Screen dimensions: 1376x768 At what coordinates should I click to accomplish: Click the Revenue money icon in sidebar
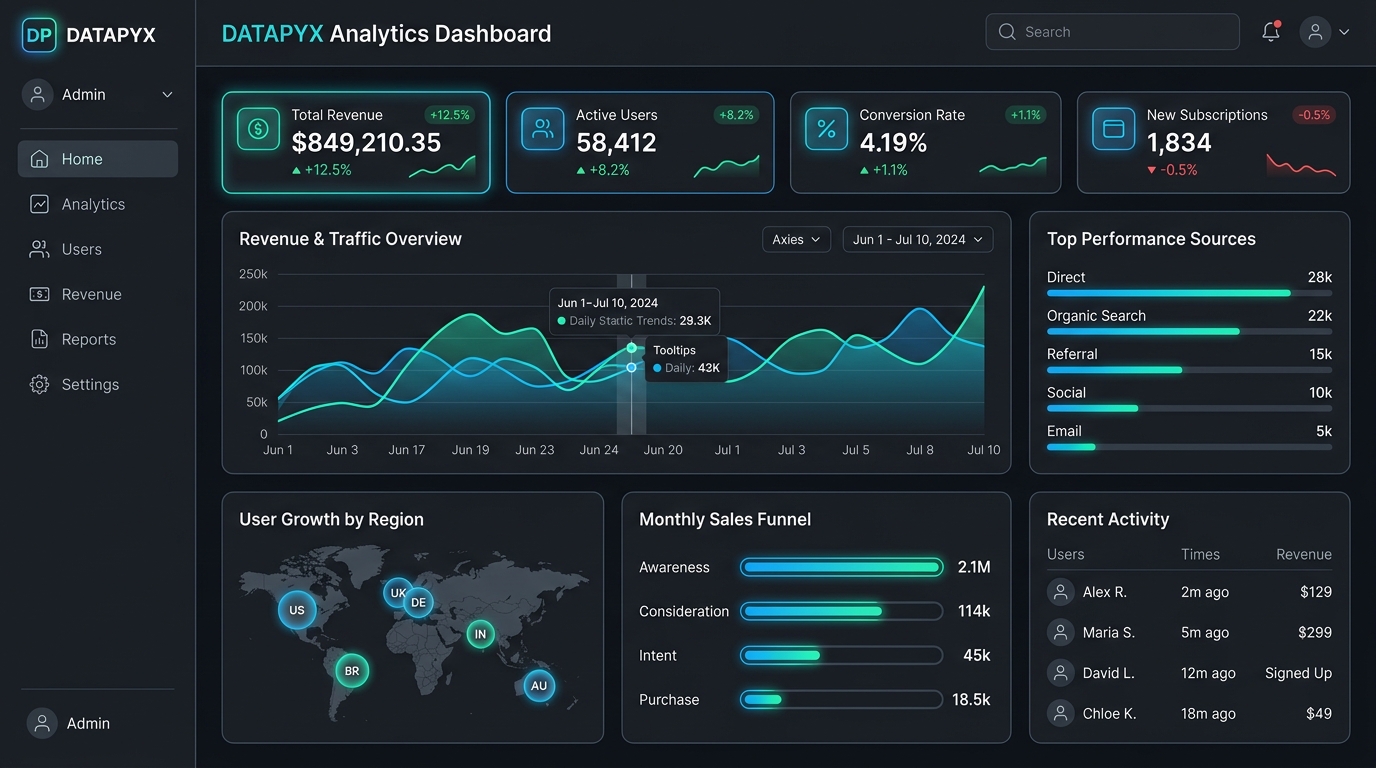(40, 294)
